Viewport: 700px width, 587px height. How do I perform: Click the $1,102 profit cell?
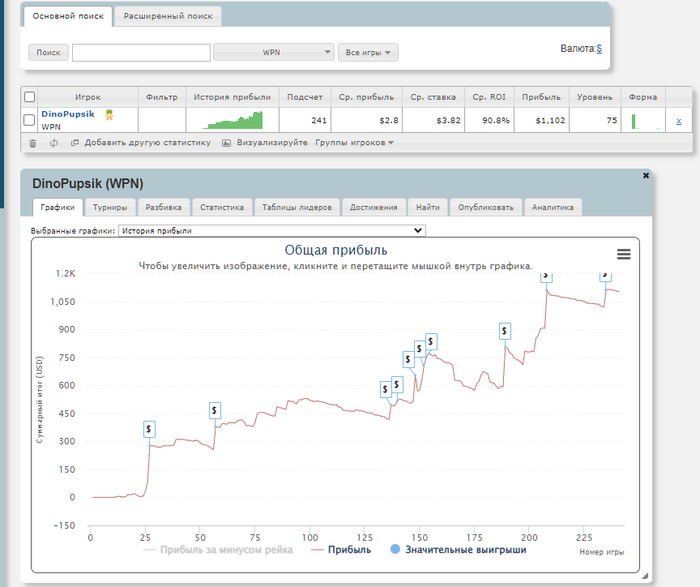(542, 120)
